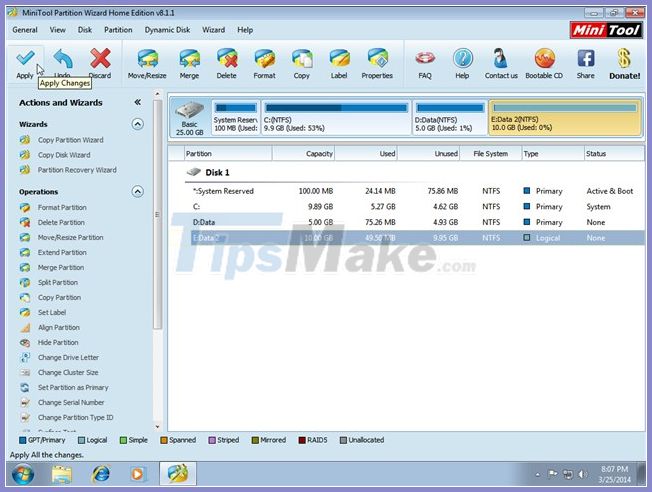Select the Move/Resize toolbar icon
The height and width of the screenshot is (492, 652).
point(147,59)
